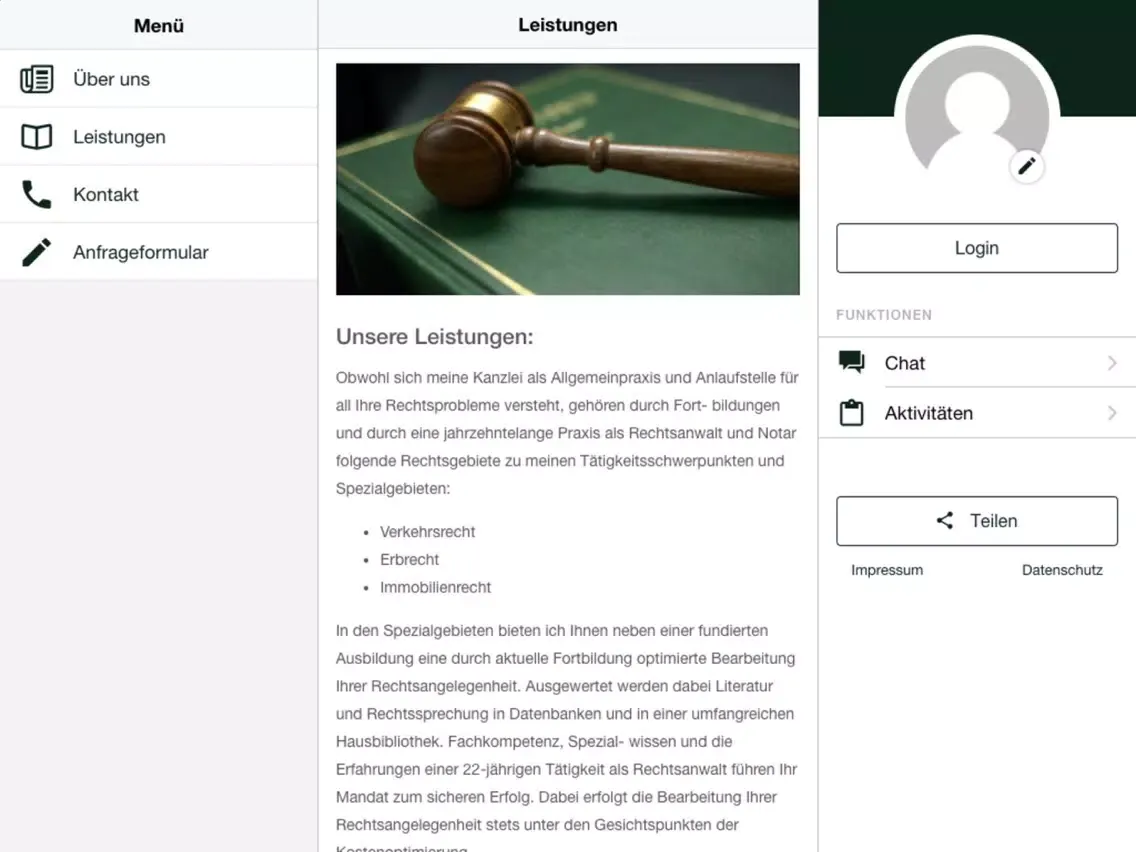Click the chat bubbles icon
This screenshot has height=852, width=1136.
(x=851, y=362)
